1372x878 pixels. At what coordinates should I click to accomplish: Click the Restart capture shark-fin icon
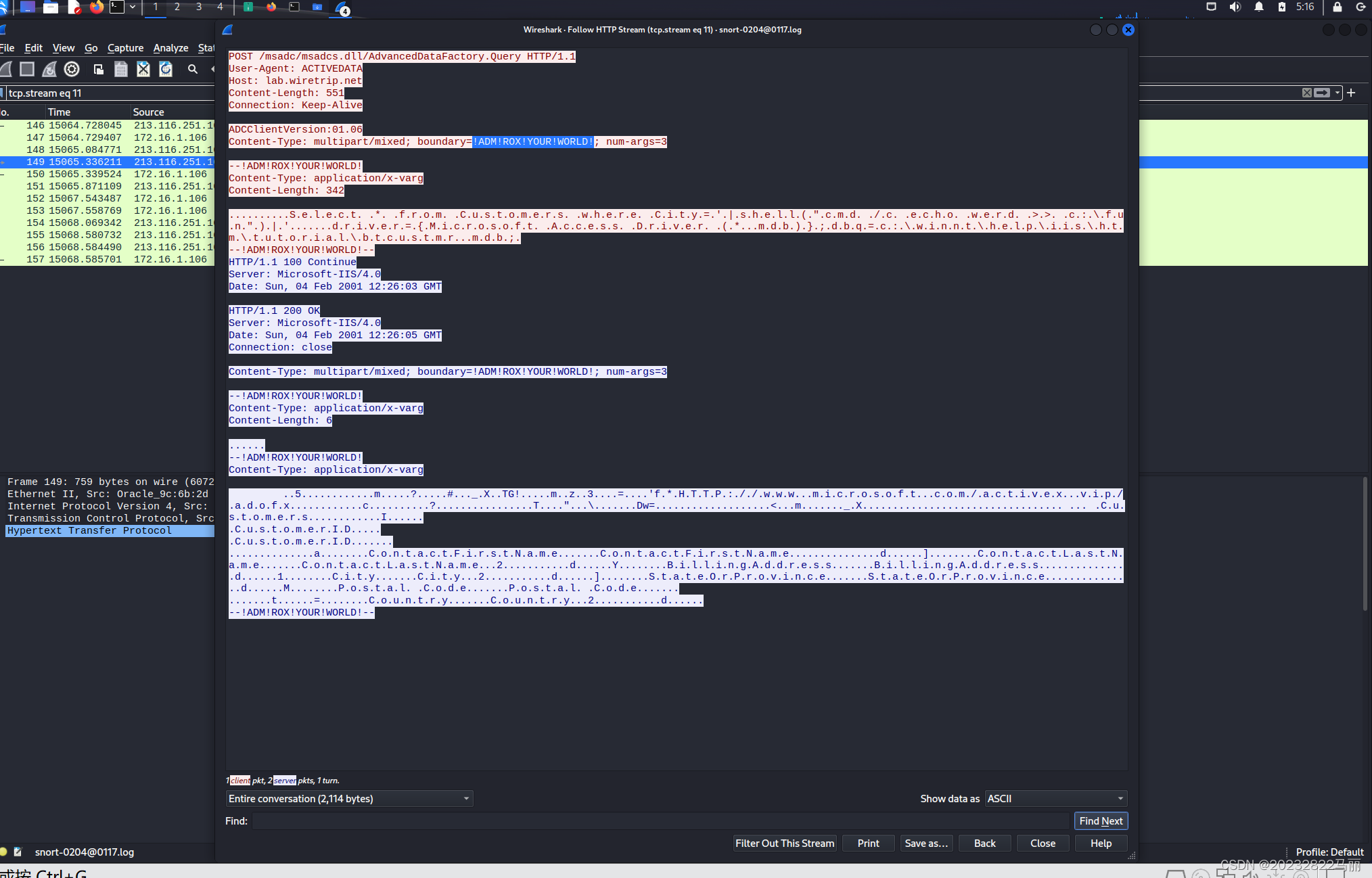49,69
